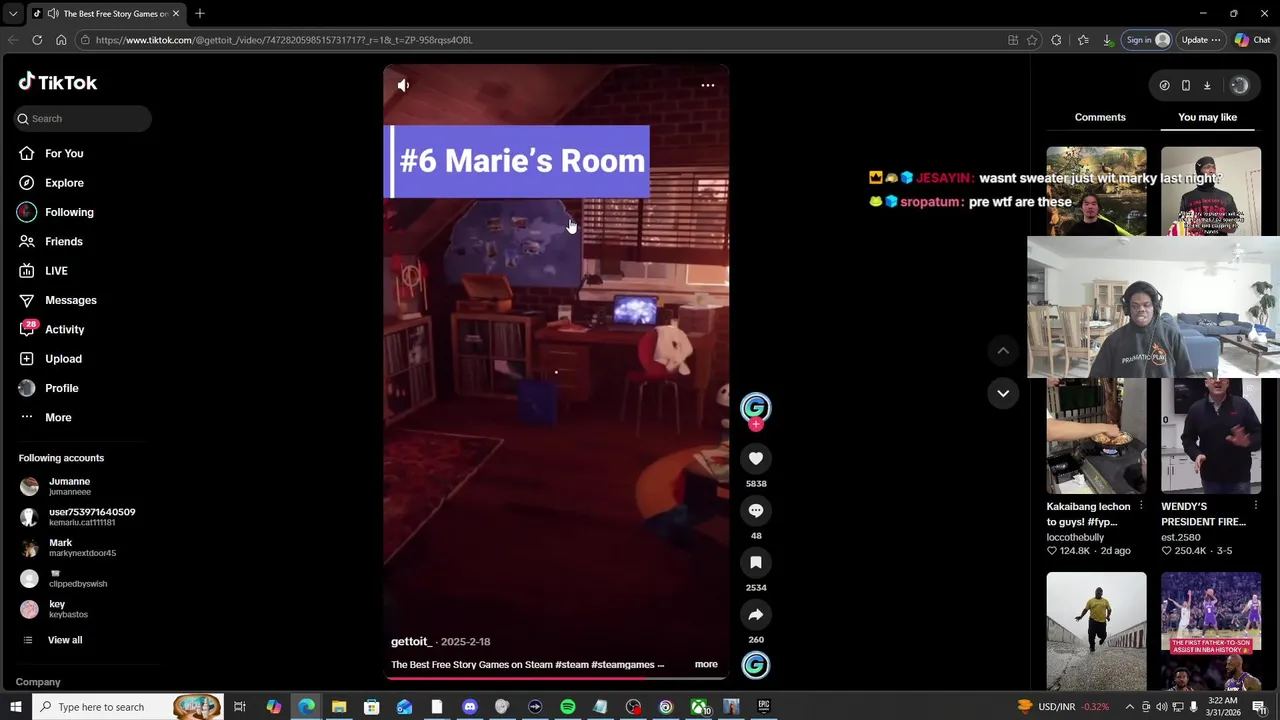Sign in to the browser profile
Screen dimensions: 1280x720
[1147, 40]
